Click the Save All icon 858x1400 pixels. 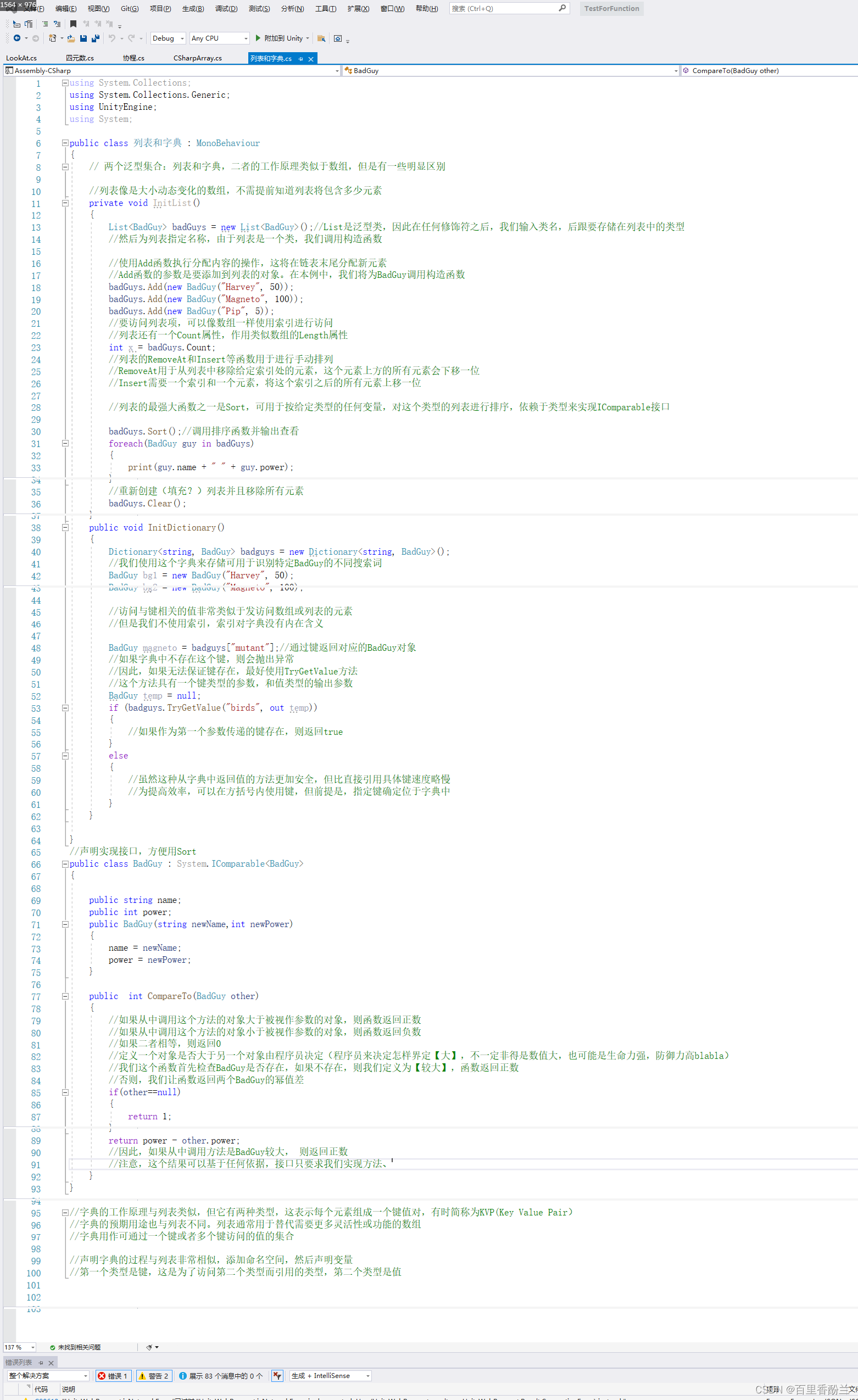(96, 38)
